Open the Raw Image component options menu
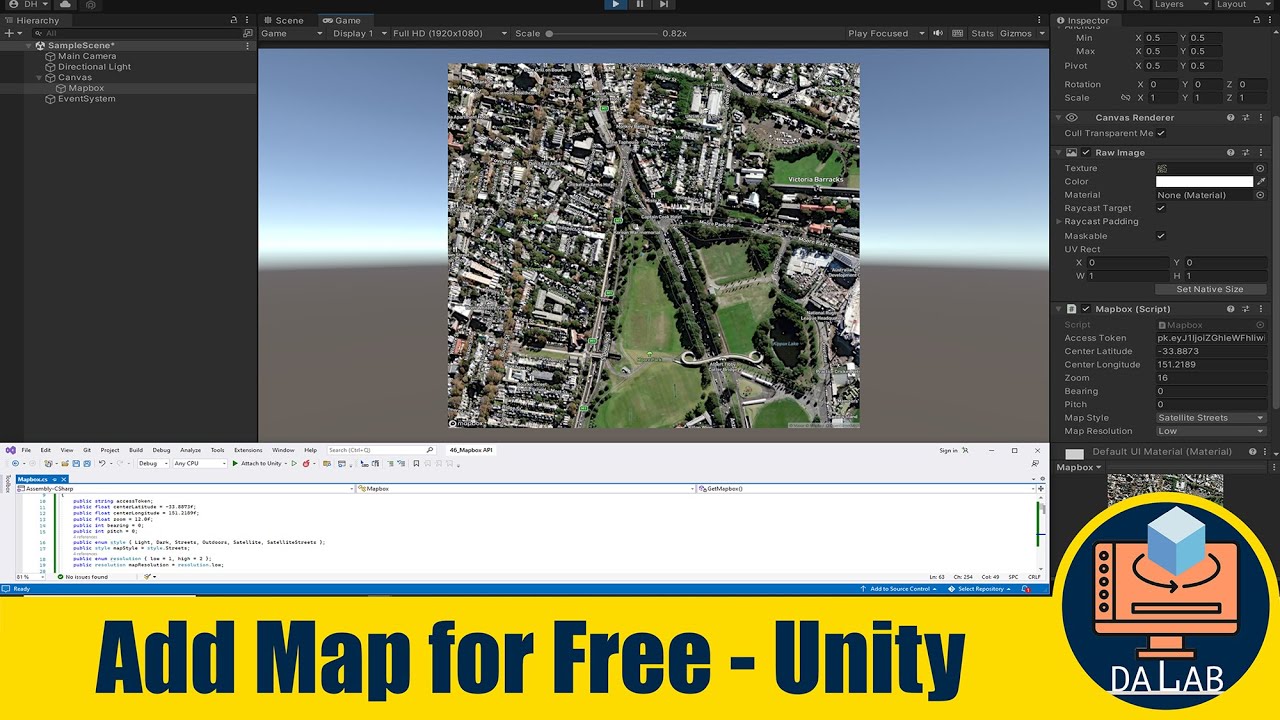Viewport: 1280px width, 720px height. click(x=1260, y=153)
